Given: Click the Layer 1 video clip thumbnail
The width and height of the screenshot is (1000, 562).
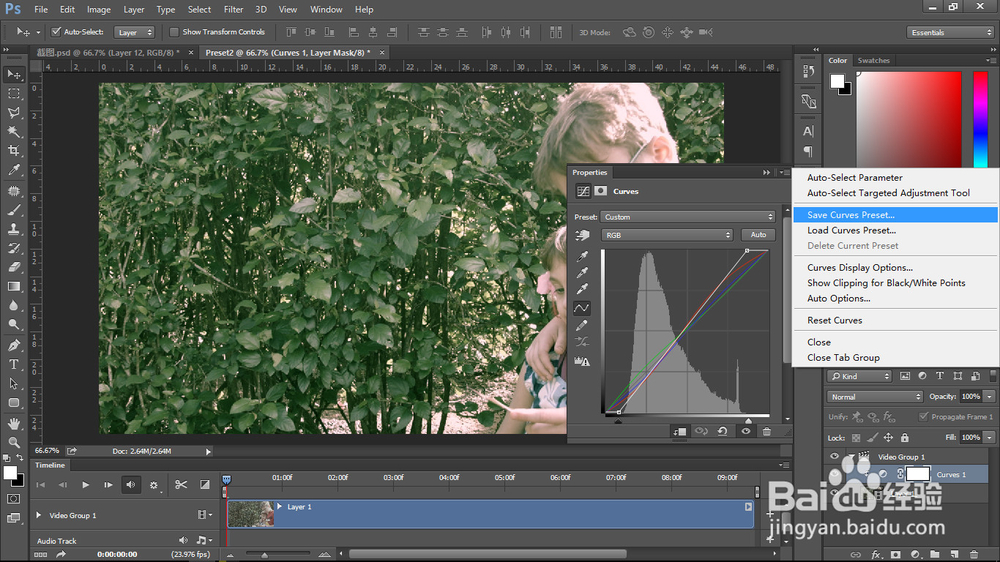Looking at the screenshot, I should (x=251, y=514).
